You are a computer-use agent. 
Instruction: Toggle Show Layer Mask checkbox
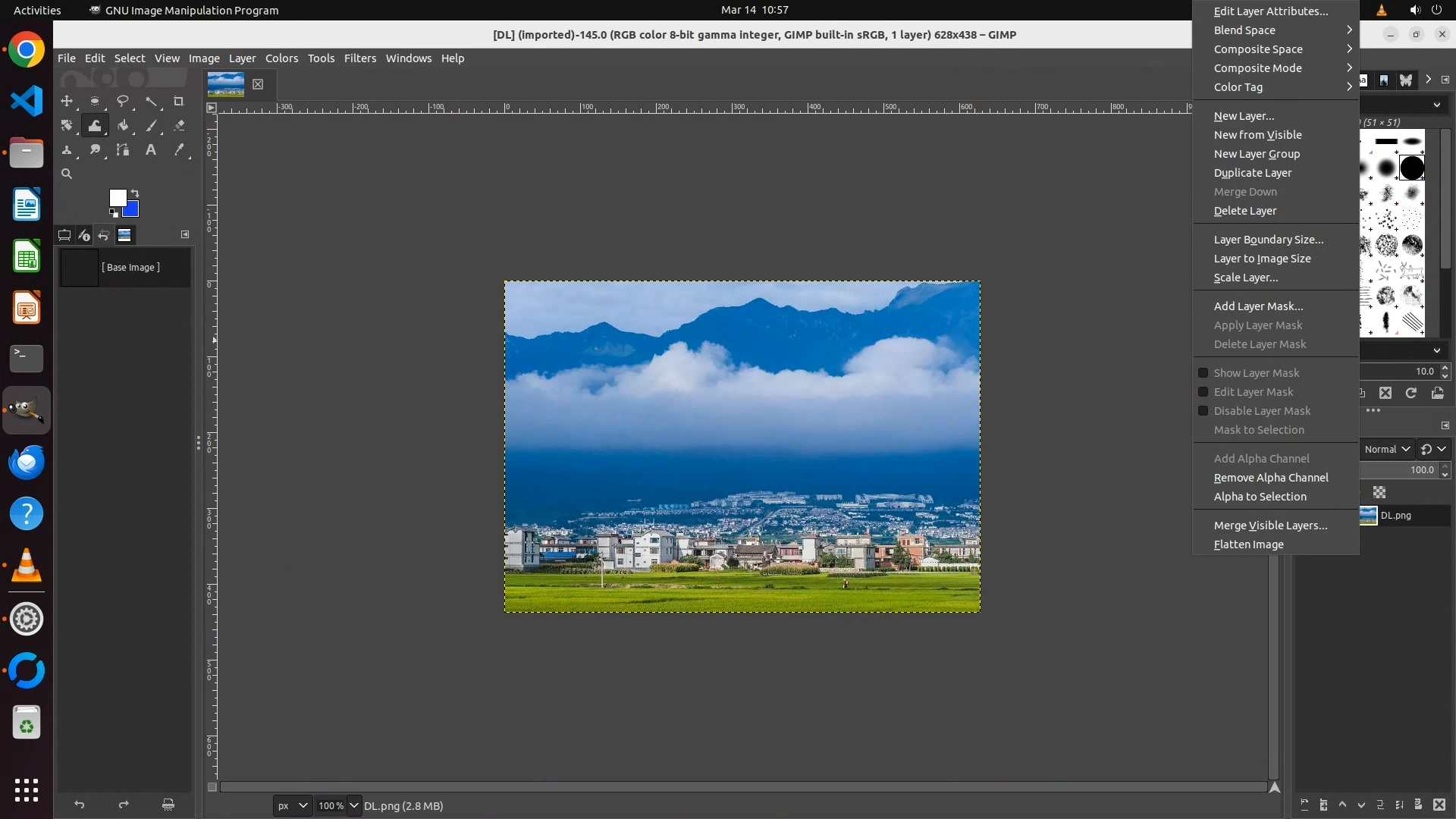1203,373
